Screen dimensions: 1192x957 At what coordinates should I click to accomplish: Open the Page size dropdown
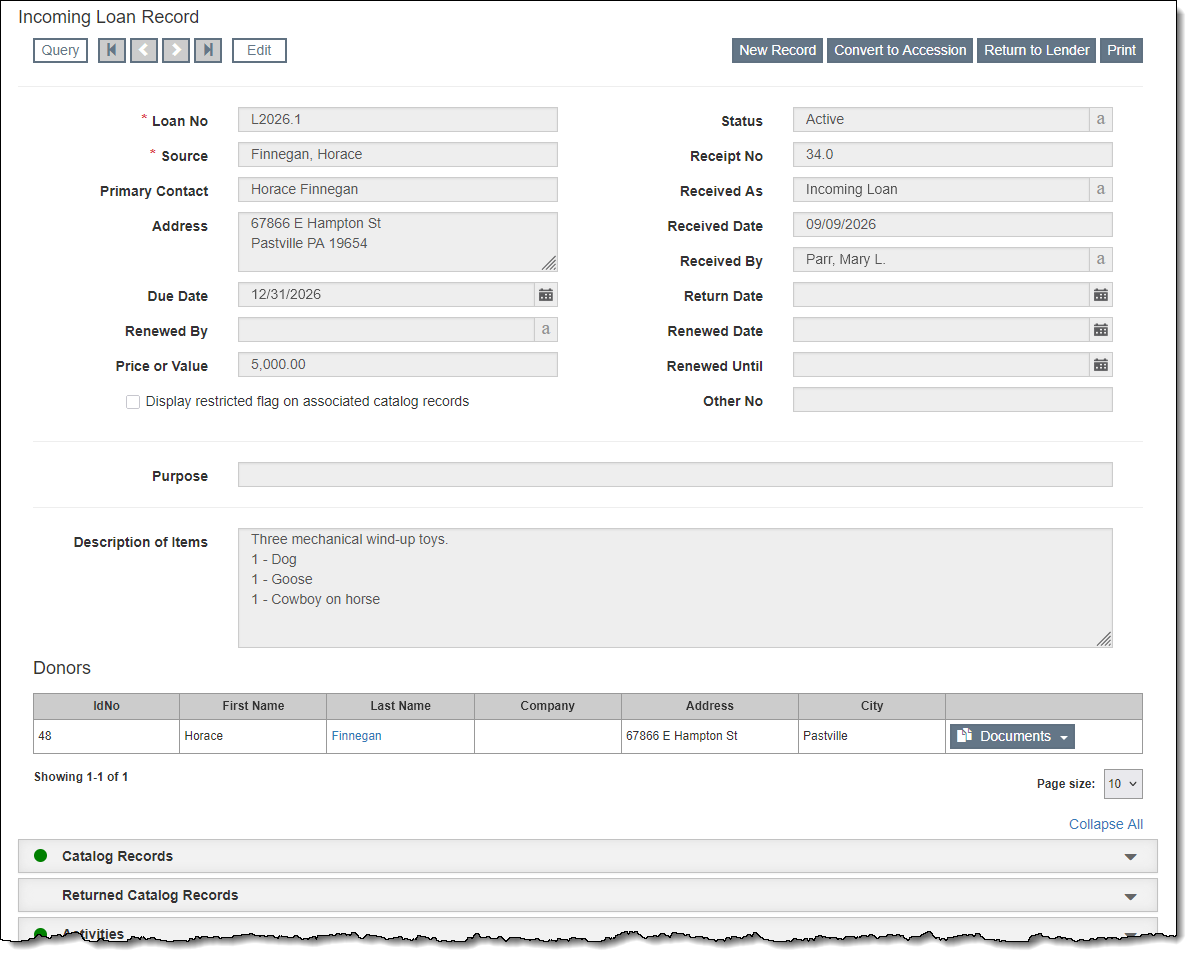click(x=1123, y=784)
